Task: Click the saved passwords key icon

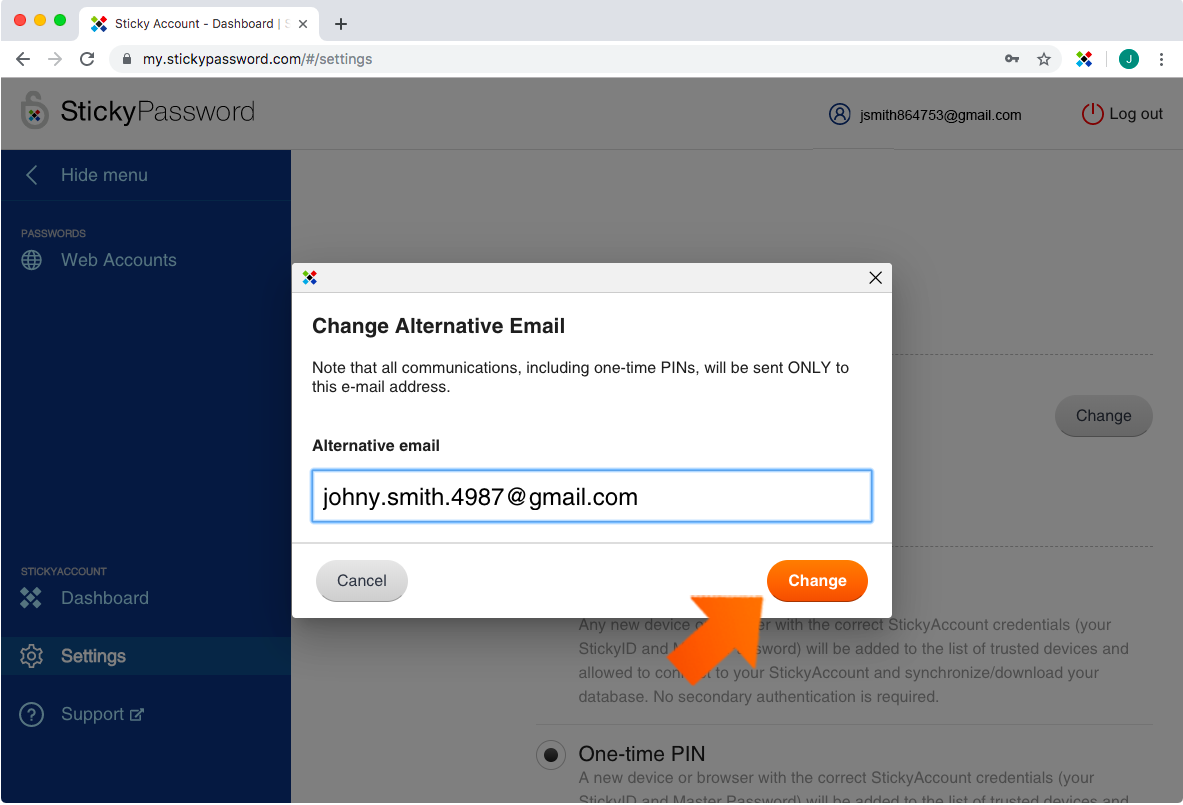Action: [1012, 59]
